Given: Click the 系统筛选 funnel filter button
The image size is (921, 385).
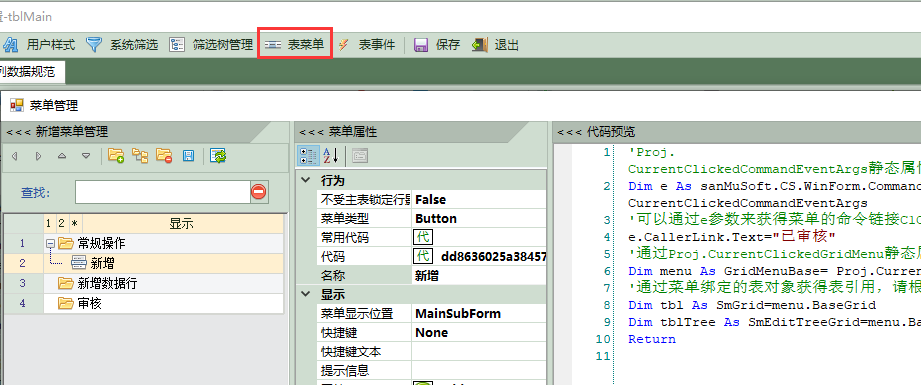Looking at the screenshot, I should pyautogui.click(x=123, y=45).
